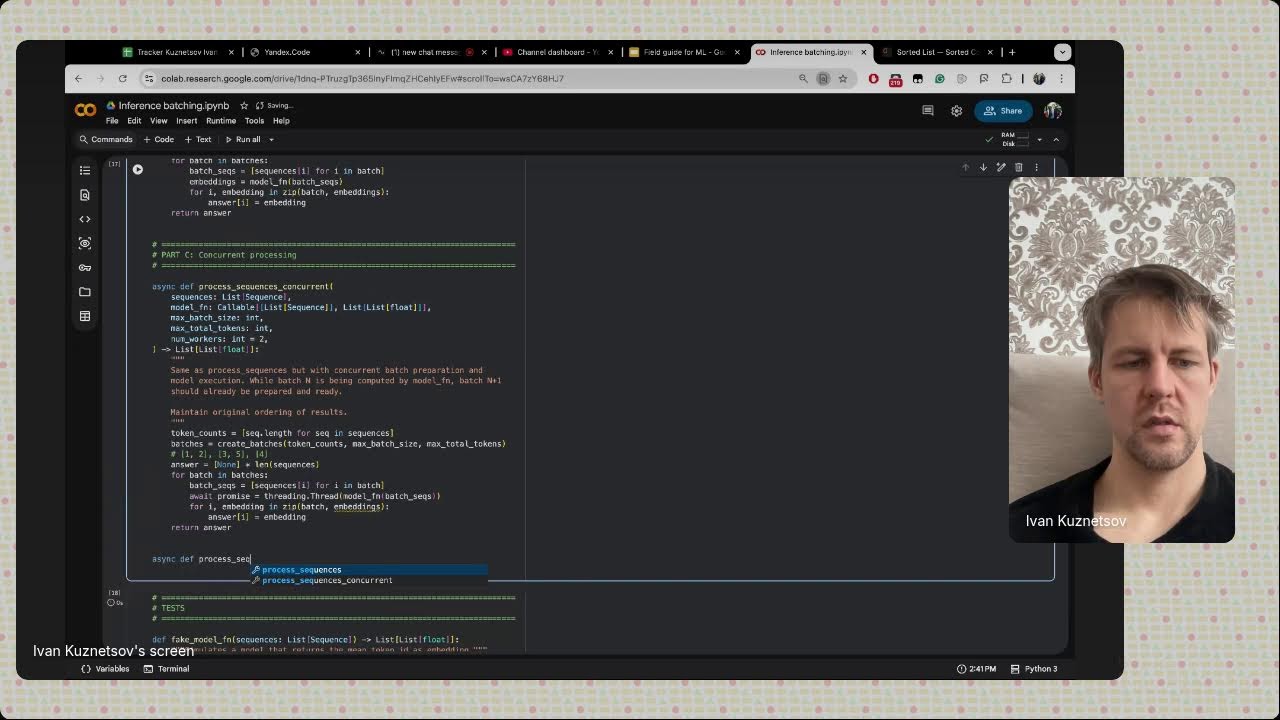Open the Files folder panel
Viewport: 1280px width, 720px height.
tap(85, 292)
